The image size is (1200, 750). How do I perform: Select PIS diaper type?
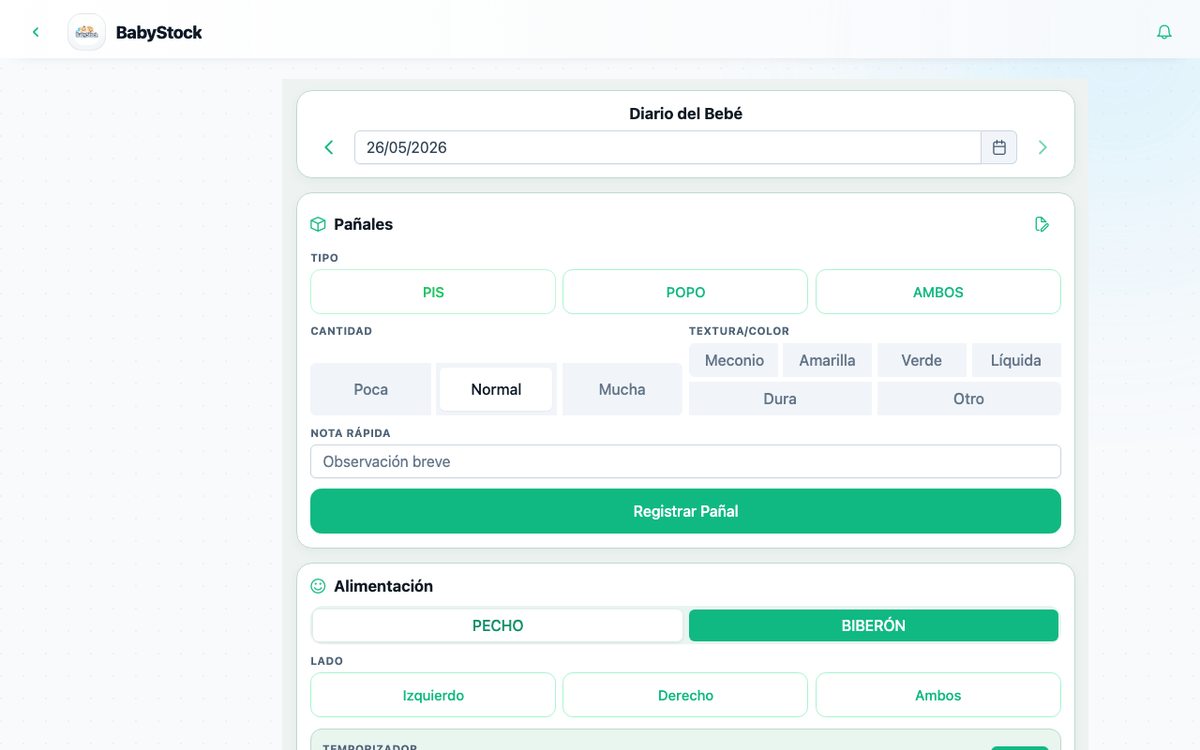[x=433, y=292]
